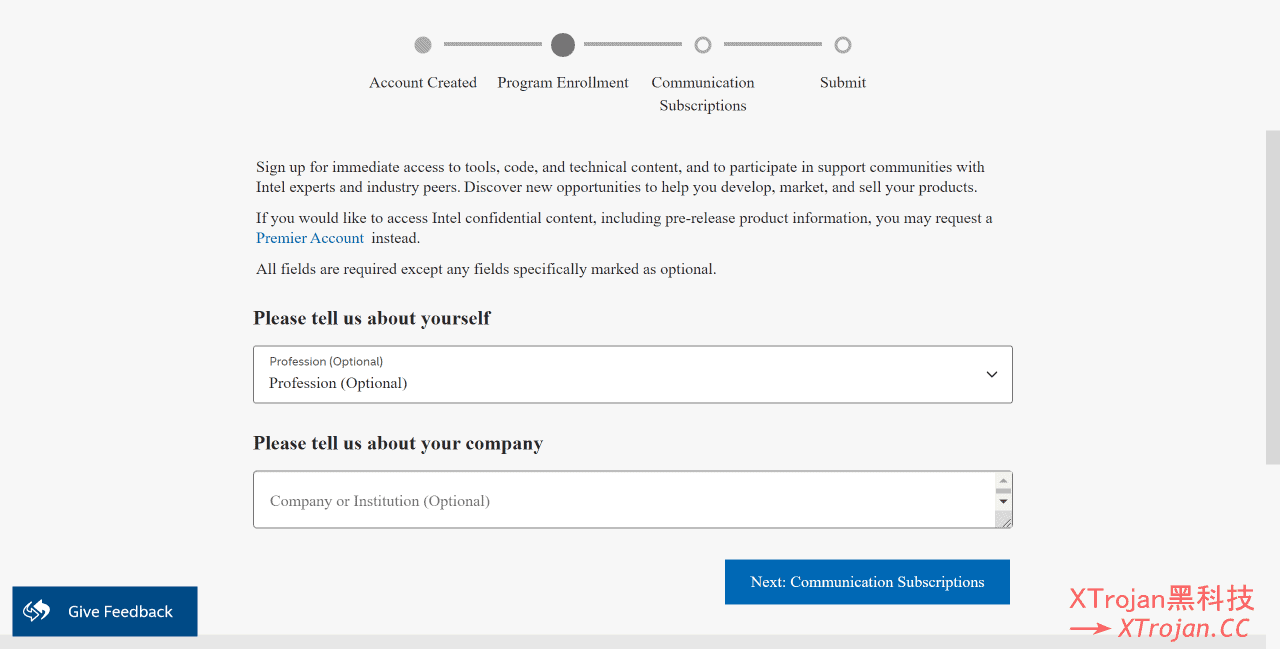This screenshot has width=1280, height=649.
Task: Click the Account Created step label
Action: point(423,83)
